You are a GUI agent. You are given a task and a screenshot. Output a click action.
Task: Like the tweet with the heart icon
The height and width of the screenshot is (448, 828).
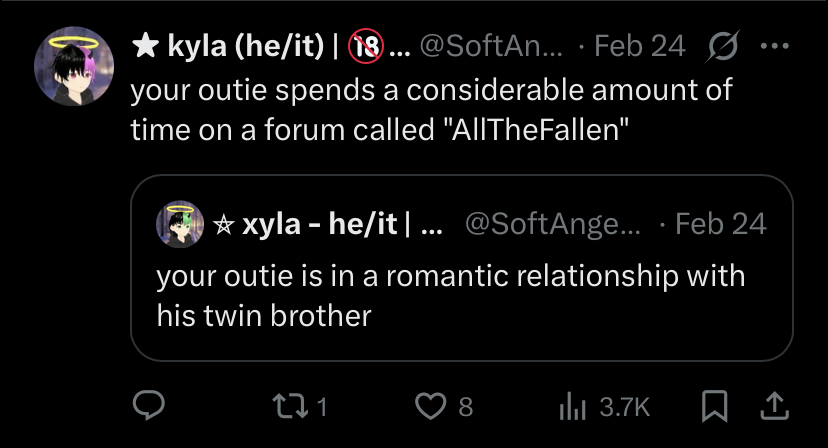431,405
